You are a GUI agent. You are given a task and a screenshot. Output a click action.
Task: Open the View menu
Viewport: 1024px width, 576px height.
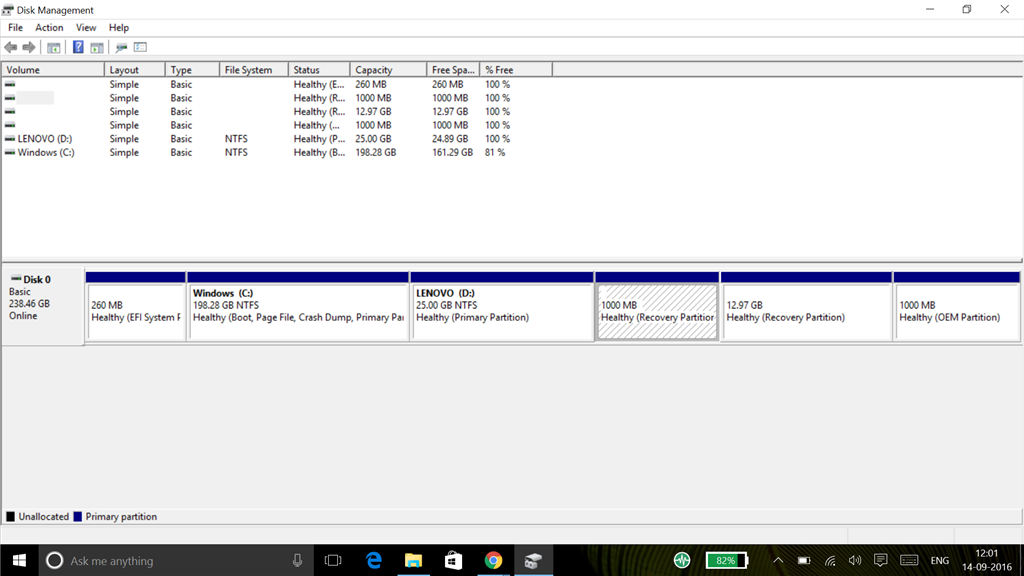tap(86, 27)
